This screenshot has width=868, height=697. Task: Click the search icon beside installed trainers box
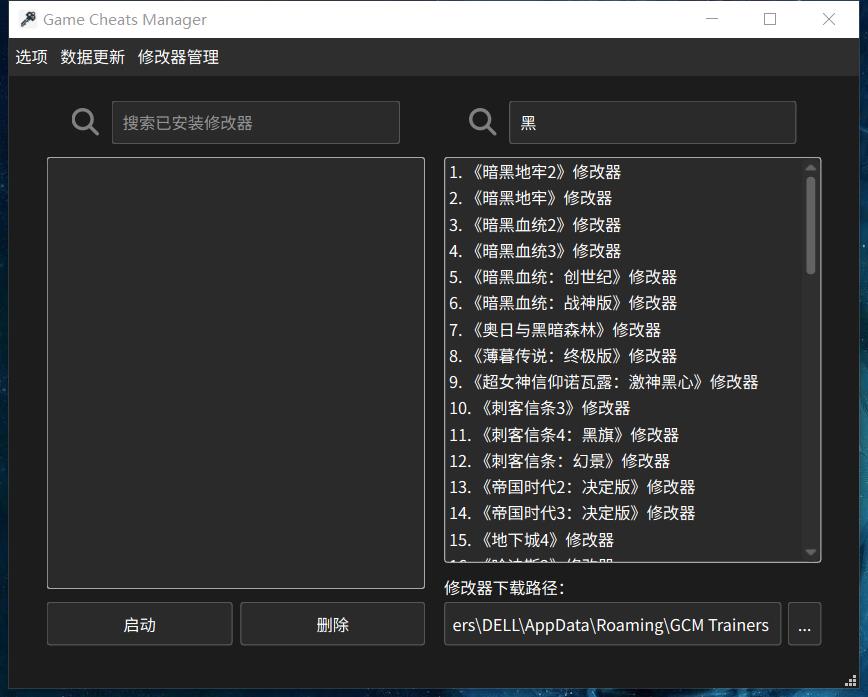[x=83, y=122]
